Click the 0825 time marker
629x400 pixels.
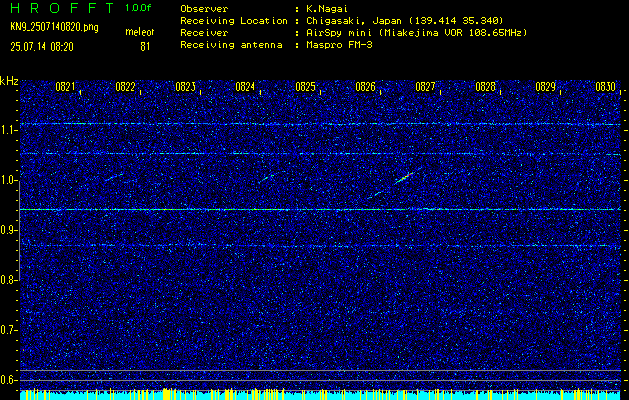coord(305,87)
